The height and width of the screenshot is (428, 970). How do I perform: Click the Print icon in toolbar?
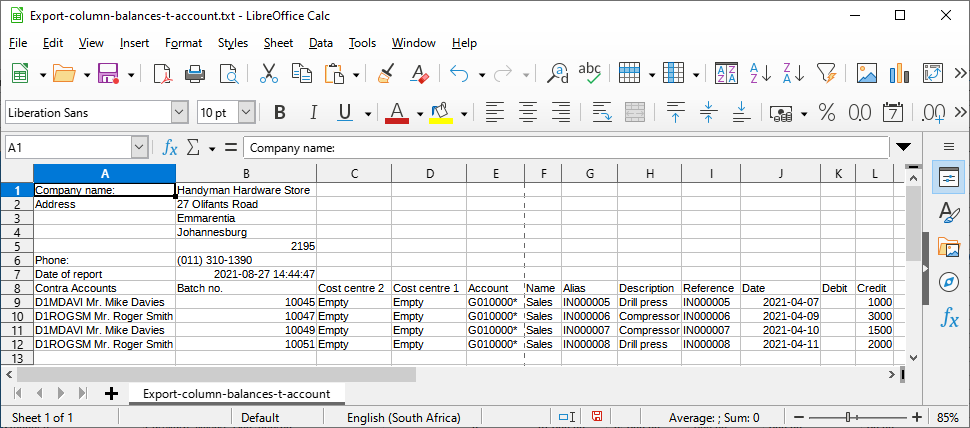click(195, 74)
